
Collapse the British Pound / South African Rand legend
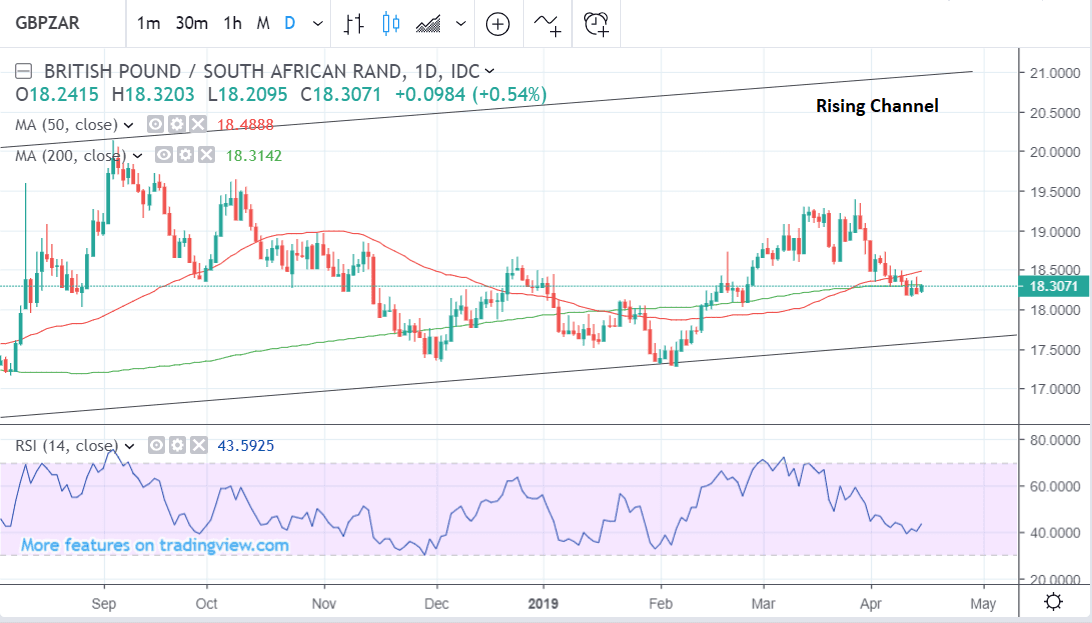point(24,71)
